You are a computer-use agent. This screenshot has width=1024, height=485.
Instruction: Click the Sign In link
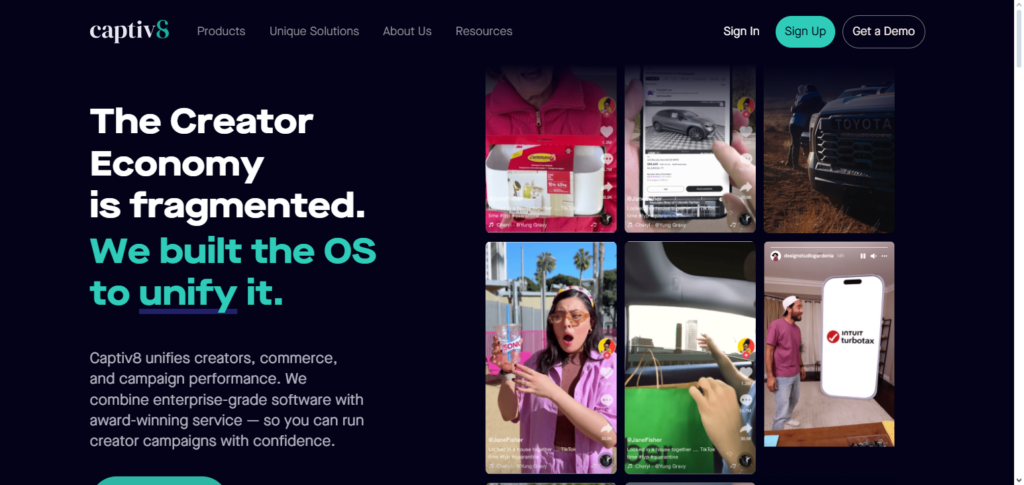[x=741, y=31]
